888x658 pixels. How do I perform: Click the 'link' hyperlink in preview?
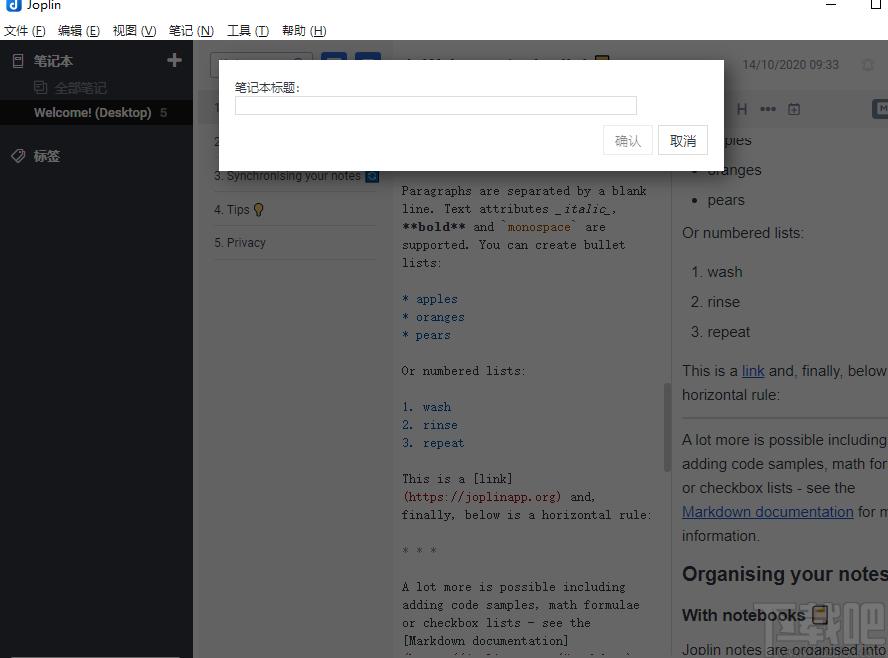click(x=753, y=371)
